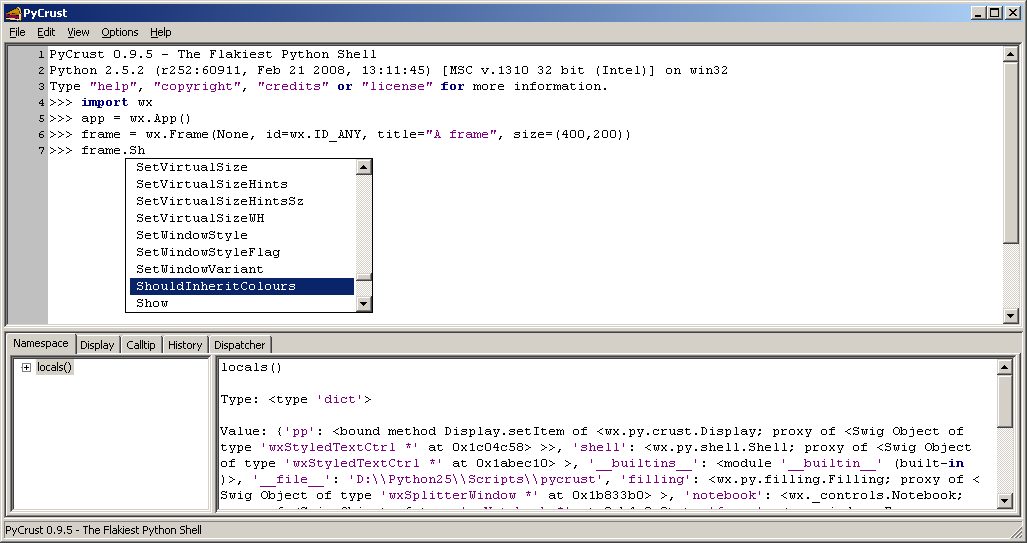This screenshot has width=1027, height=543.
Task: Click the value pane scrollbar thumb
Action: click(x=1005, y=402)
